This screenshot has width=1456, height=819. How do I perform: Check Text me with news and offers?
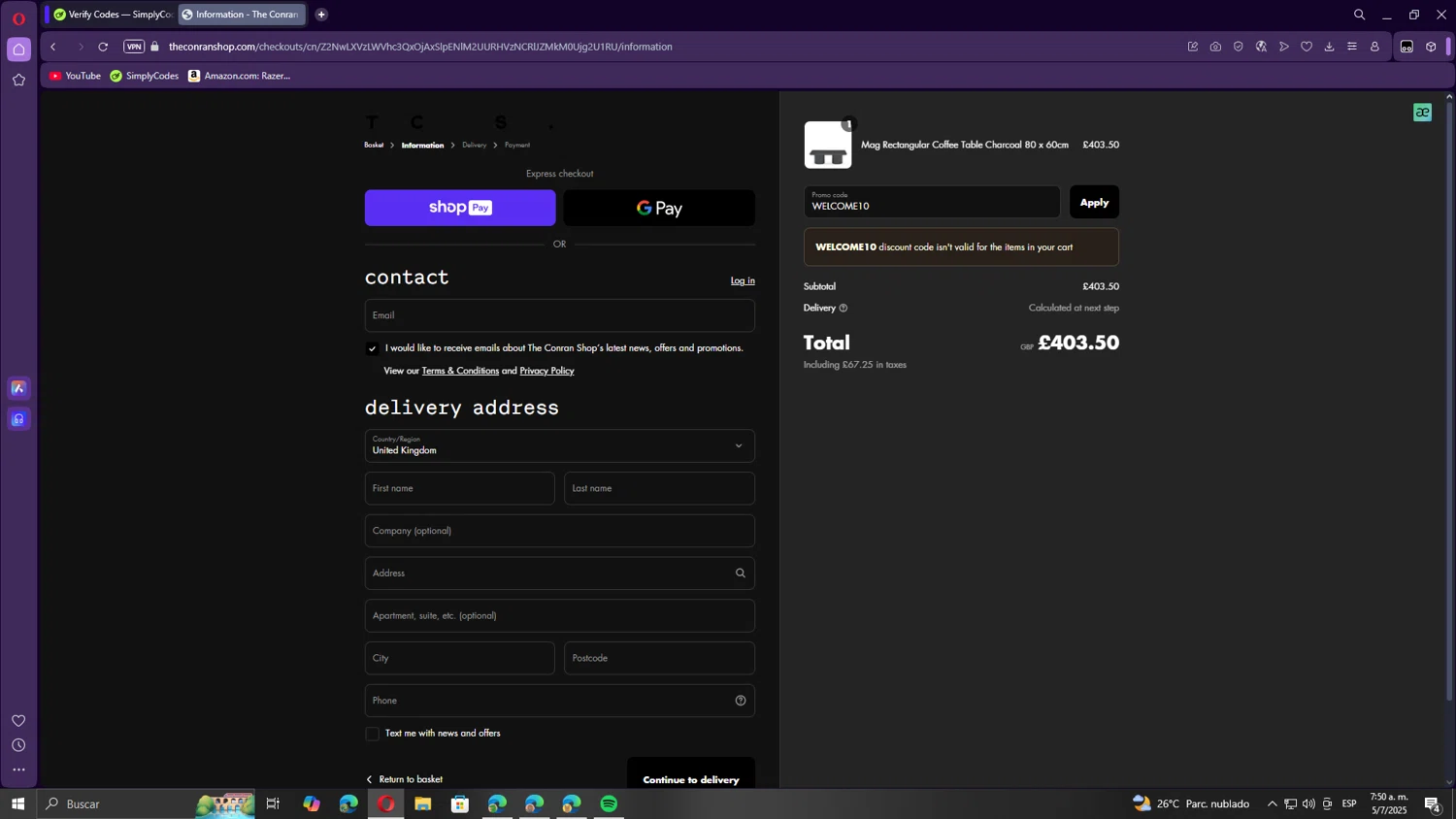pyautogui.click(x=372, y=734)
